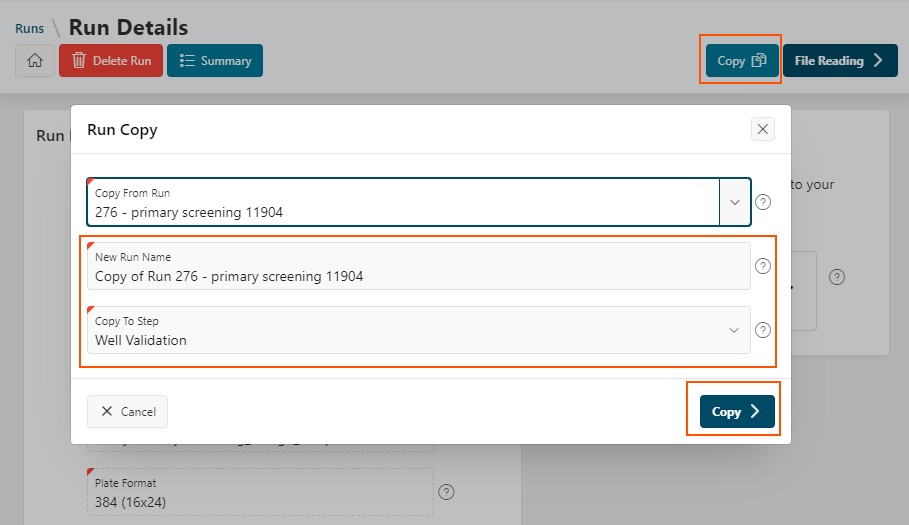This screenshot has width=909, height=525.
Task: Open the Summary list view
Action: [x=214, y=60]
